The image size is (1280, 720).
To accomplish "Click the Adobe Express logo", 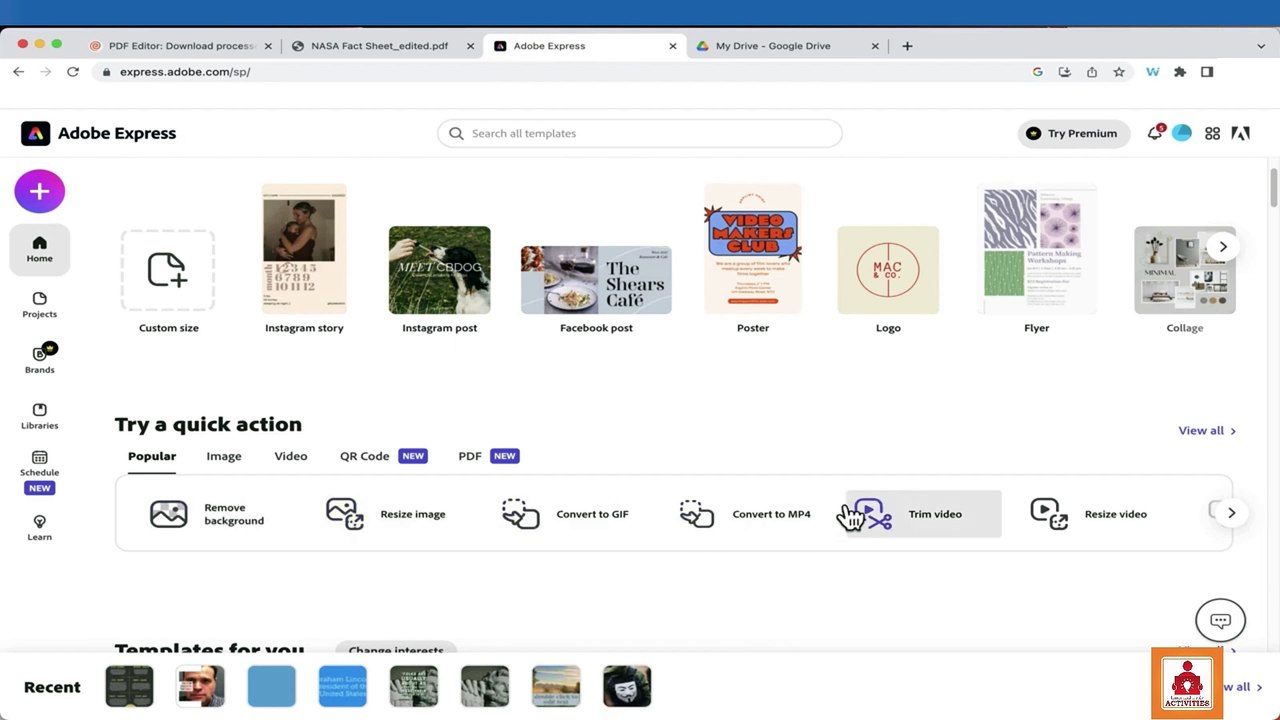I will pyautogui.click(x=99, y=133).
